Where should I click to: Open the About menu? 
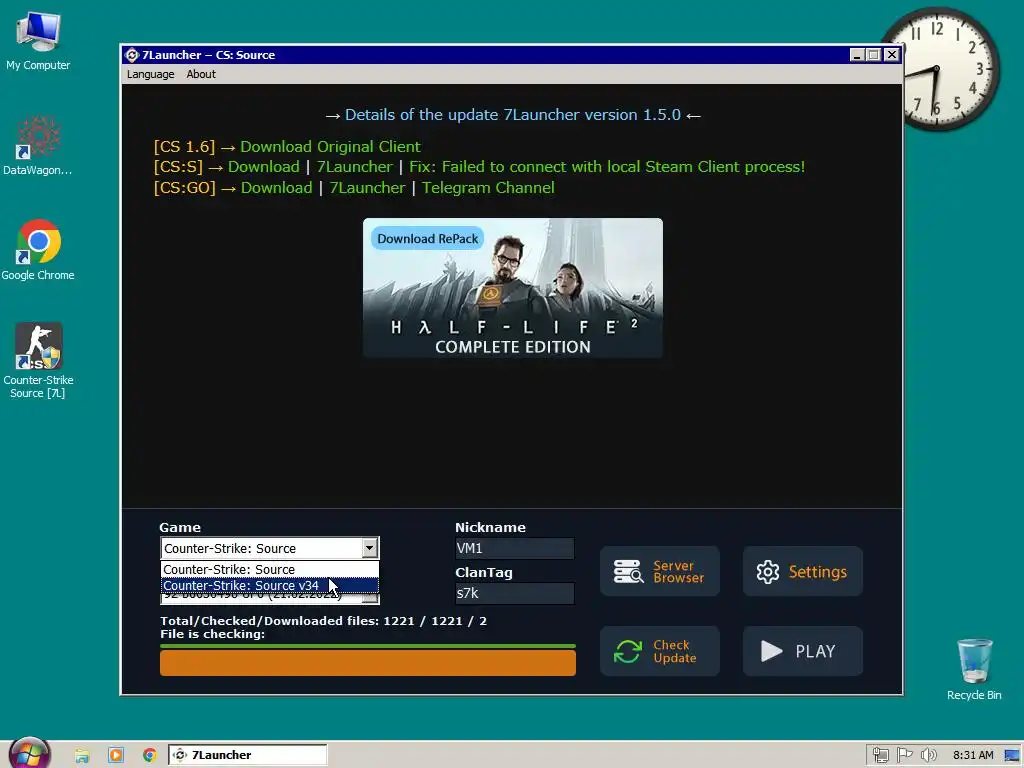200,74
